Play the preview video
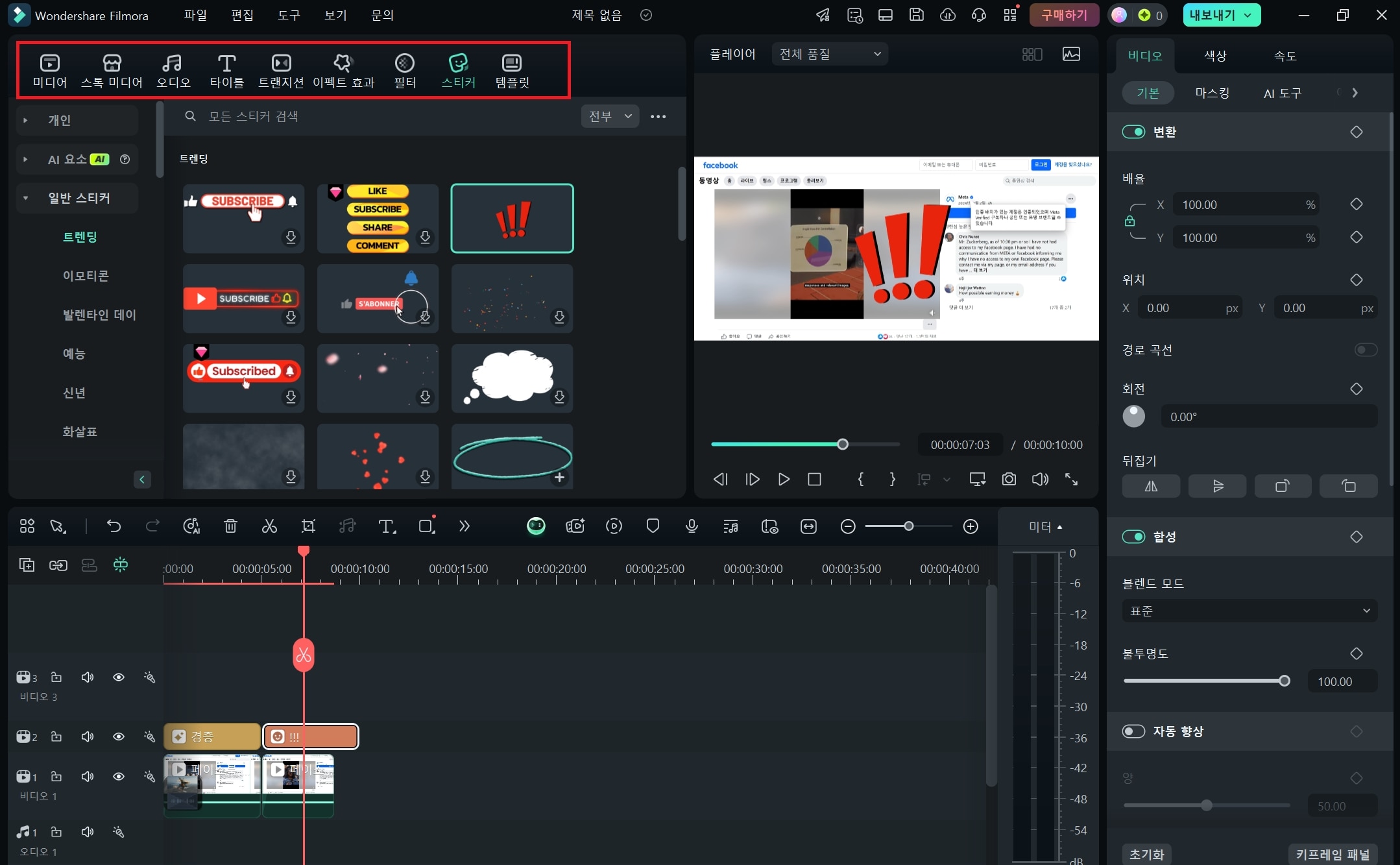Viewport: 1400px width, 865px height. click(x=783, y=479)
